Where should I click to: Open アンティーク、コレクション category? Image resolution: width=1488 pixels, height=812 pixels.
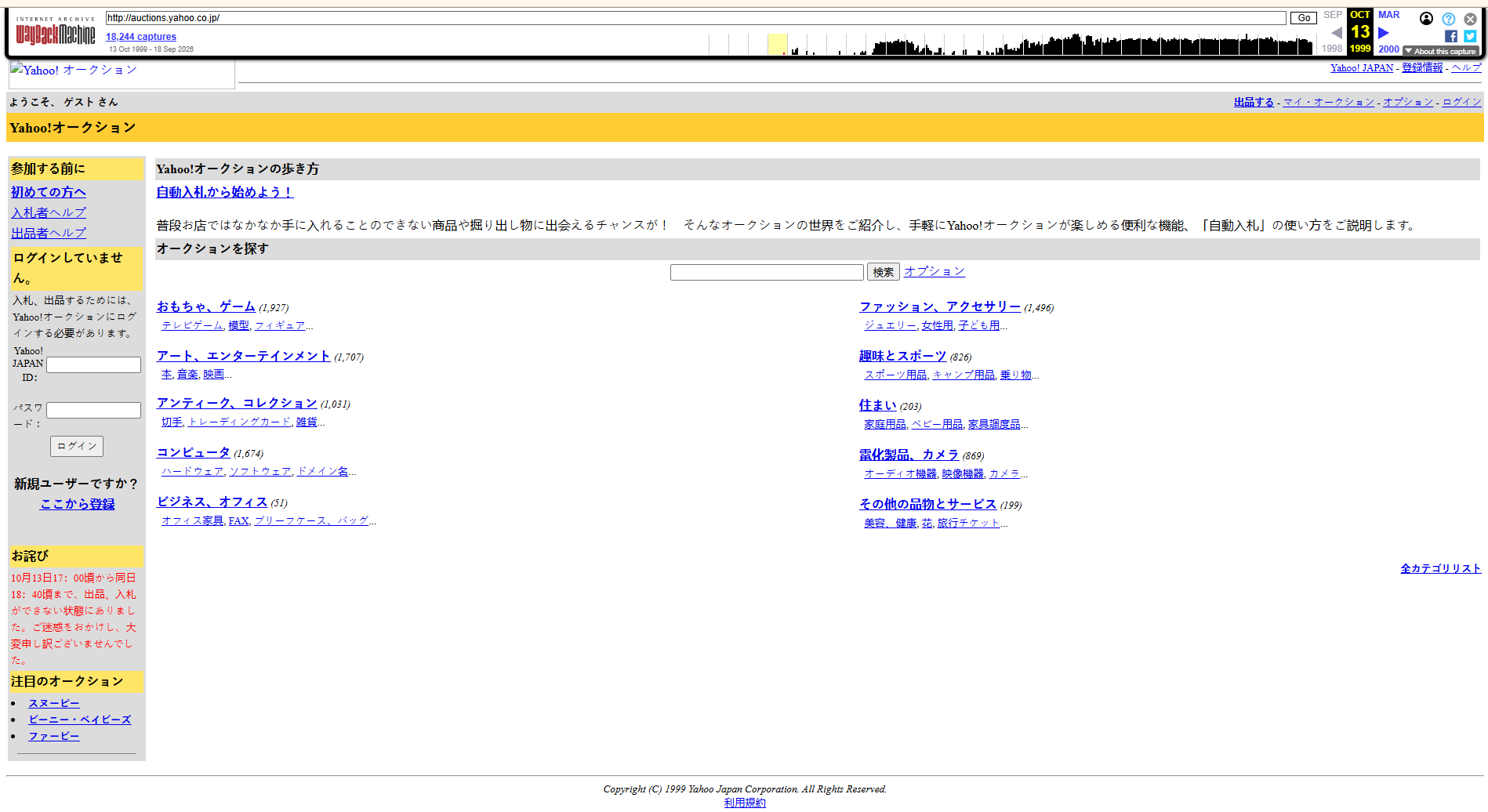[237, 403]
